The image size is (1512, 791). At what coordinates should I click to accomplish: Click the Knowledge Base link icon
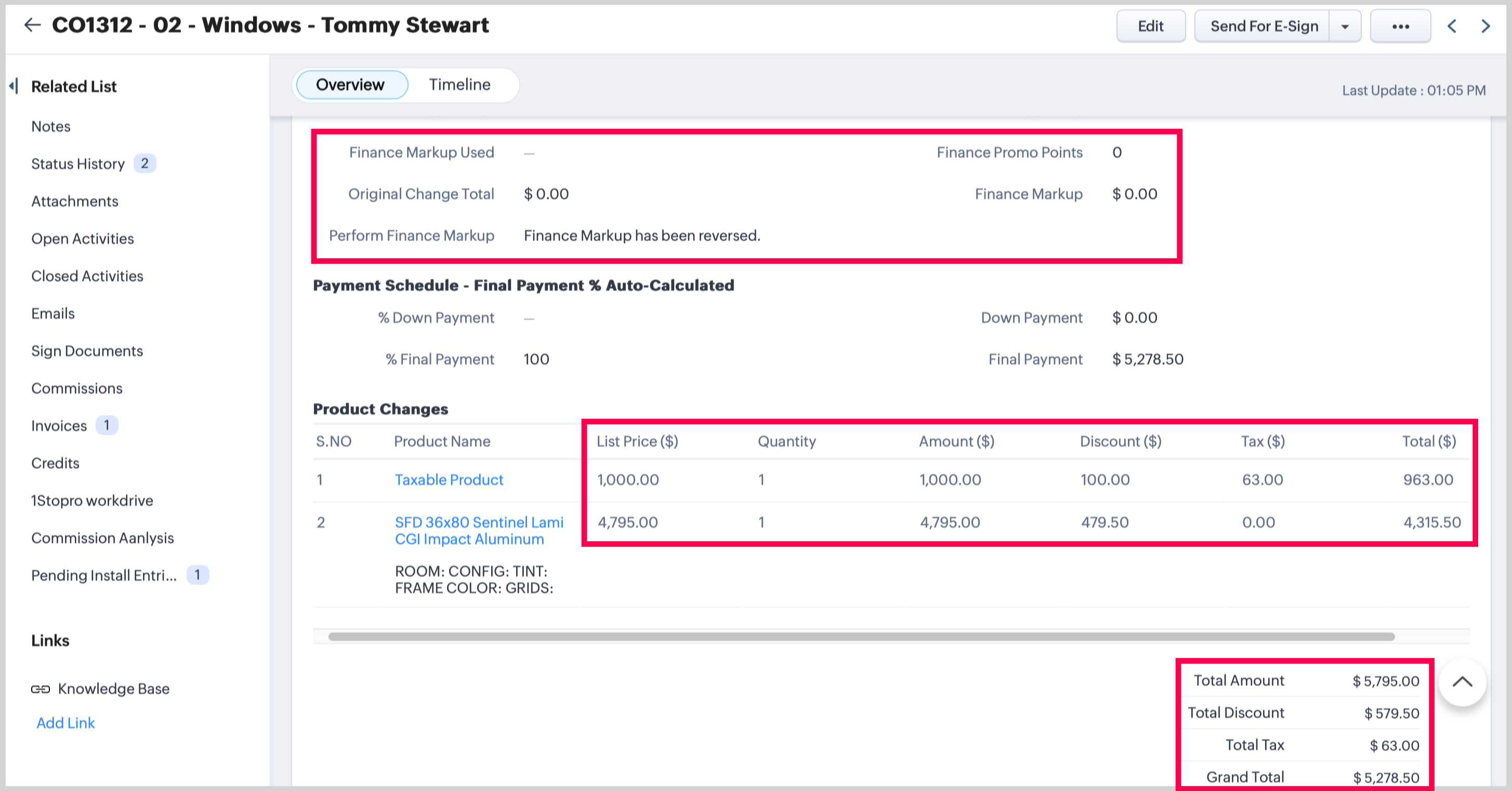point(41,689)
